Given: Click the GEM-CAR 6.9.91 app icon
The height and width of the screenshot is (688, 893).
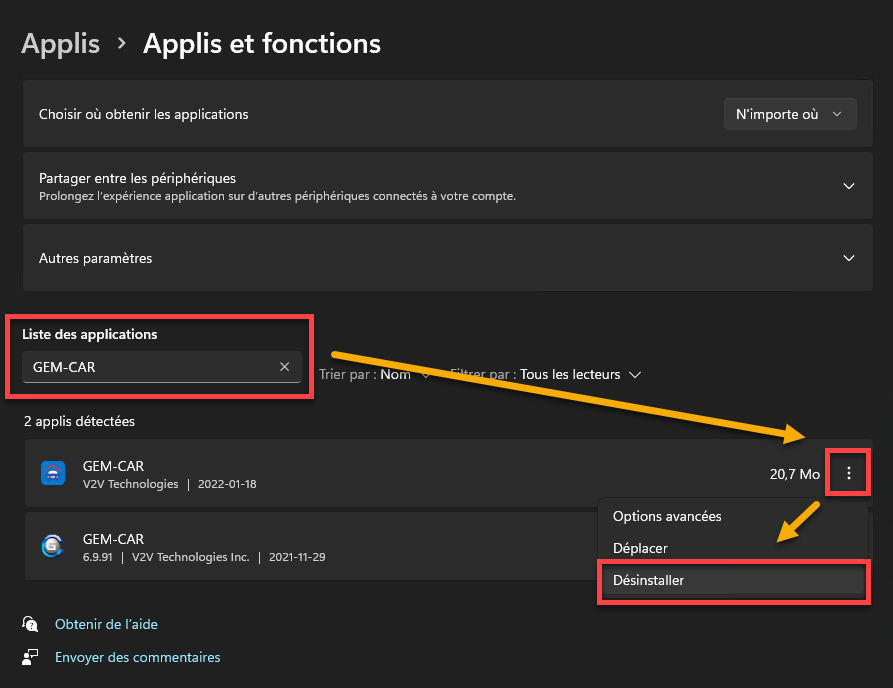Looking at the screenshot, I should [53, 546].
